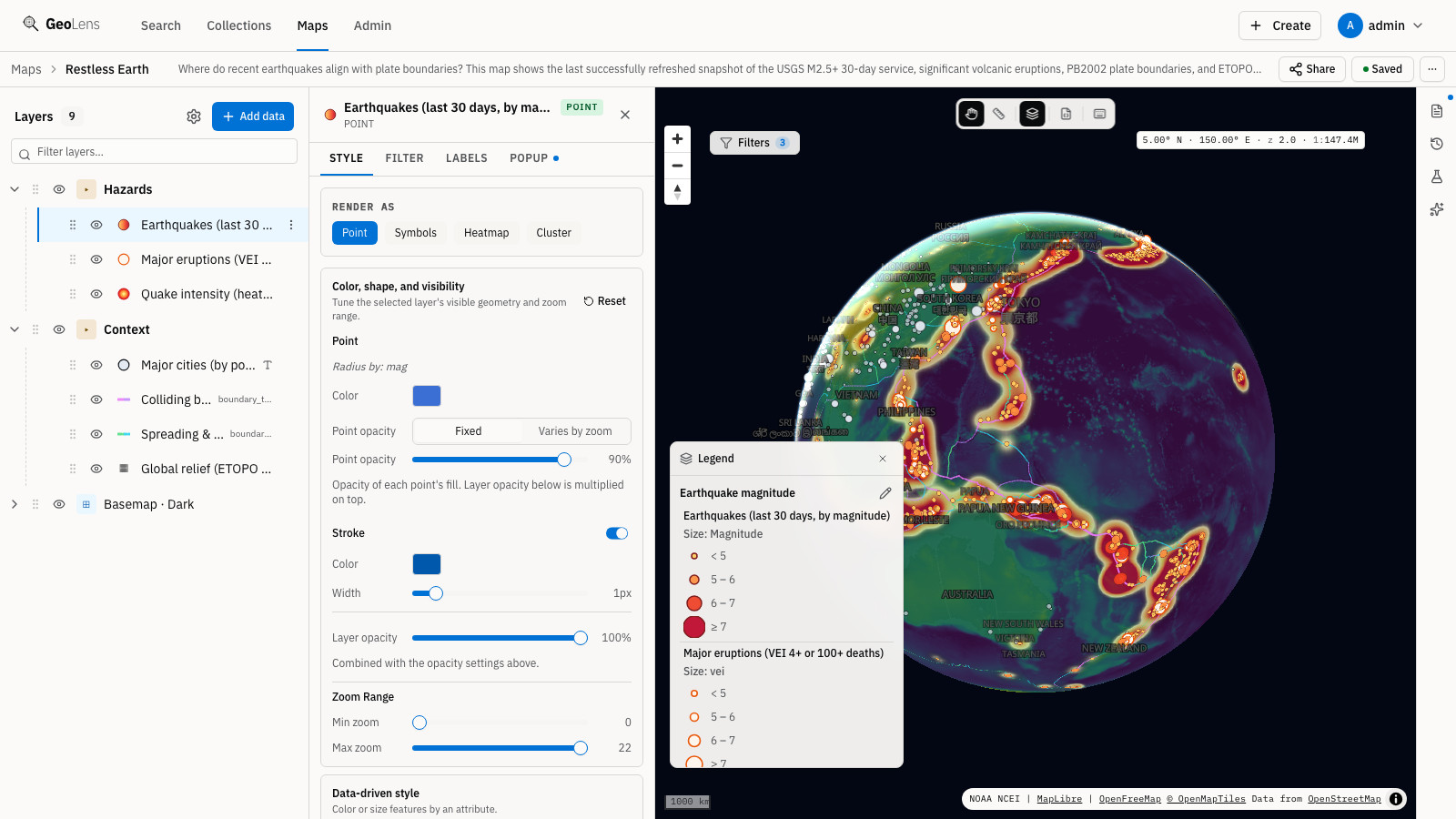Open the Filters dropdown on the map
1456x819 pixels.
pos(754,143)
